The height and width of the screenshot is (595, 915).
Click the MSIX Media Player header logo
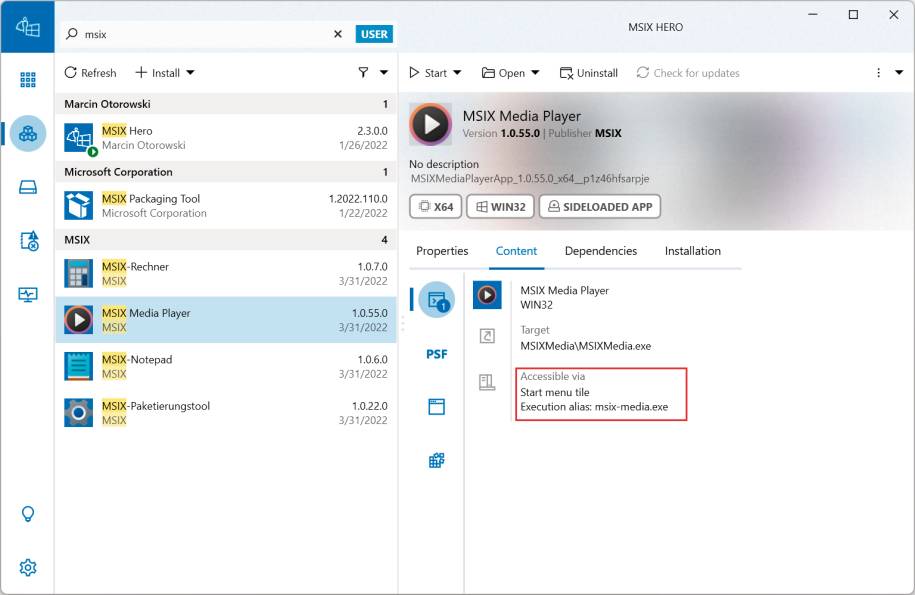[431, 124]
